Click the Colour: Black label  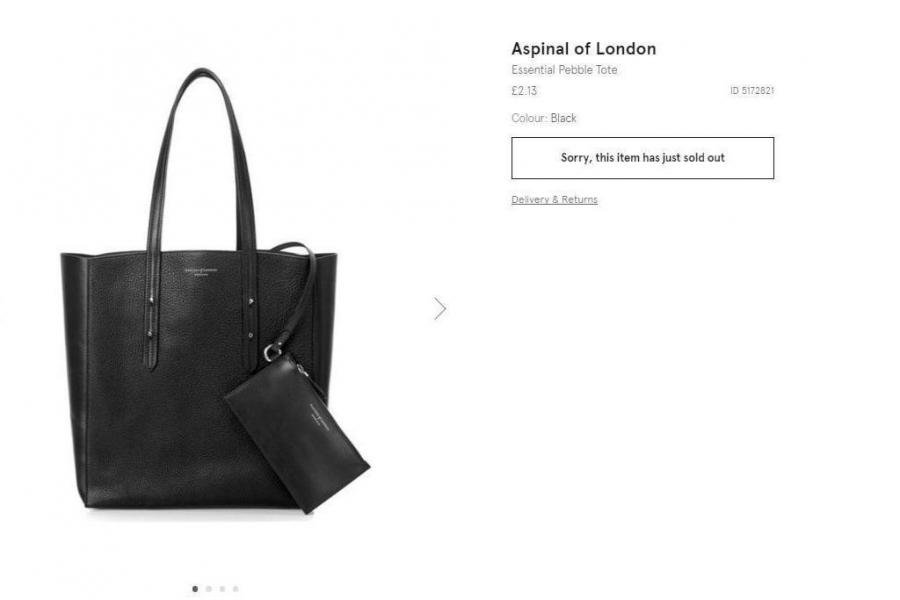(x=544, y=118)
